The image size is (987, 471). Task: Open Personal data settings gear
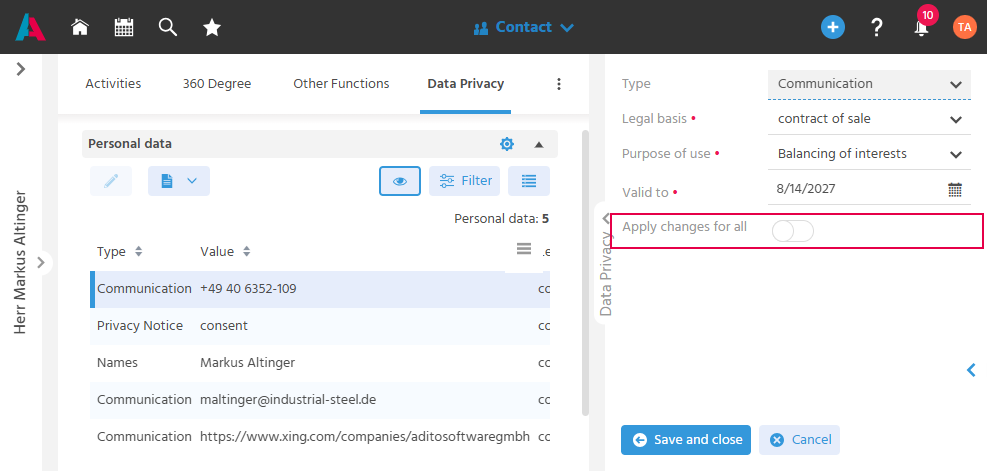507,144
